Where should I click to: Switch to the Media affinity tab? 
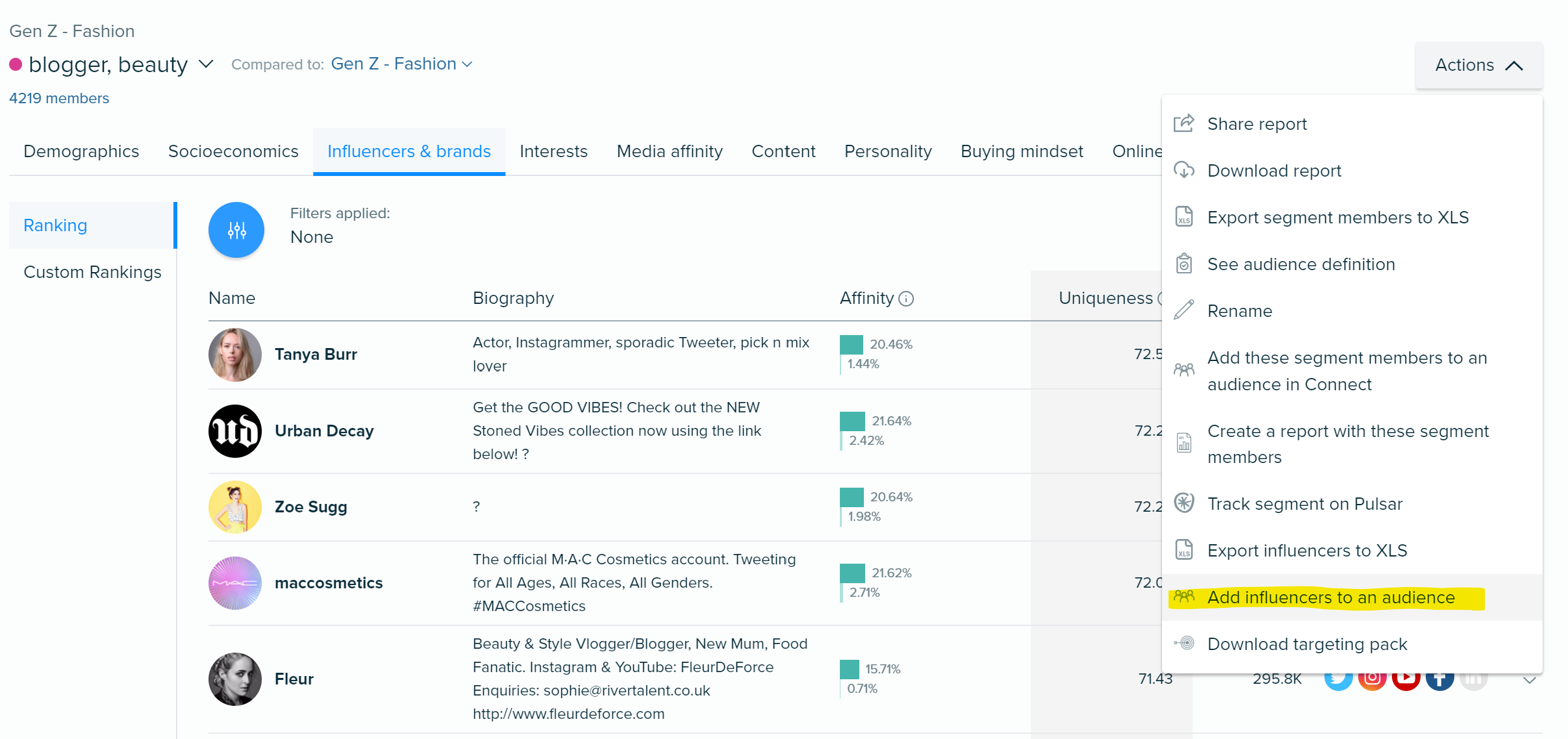[670, 151]
